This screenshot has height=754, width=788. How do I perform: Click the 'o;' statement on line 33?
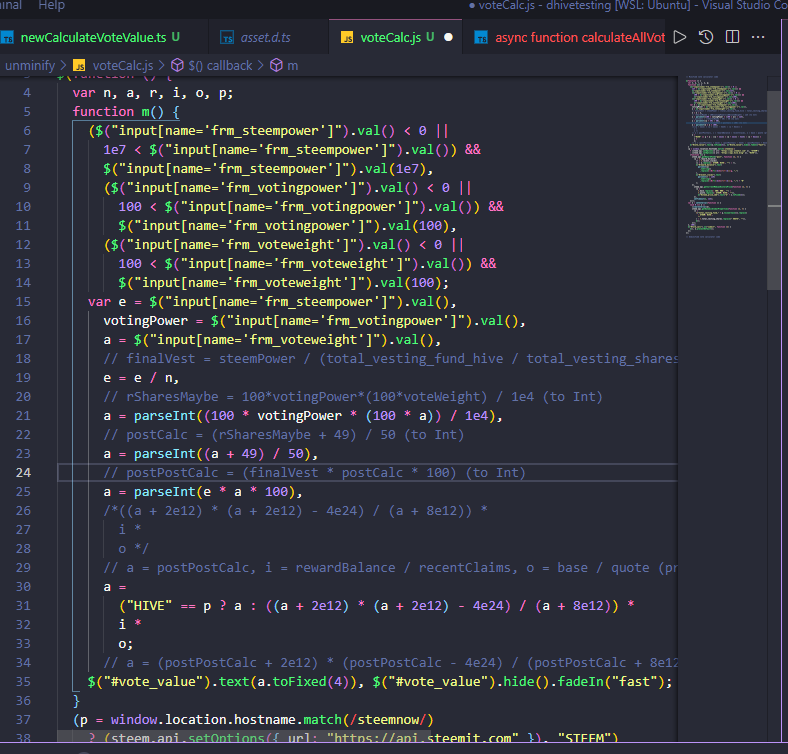pos(126,644)
